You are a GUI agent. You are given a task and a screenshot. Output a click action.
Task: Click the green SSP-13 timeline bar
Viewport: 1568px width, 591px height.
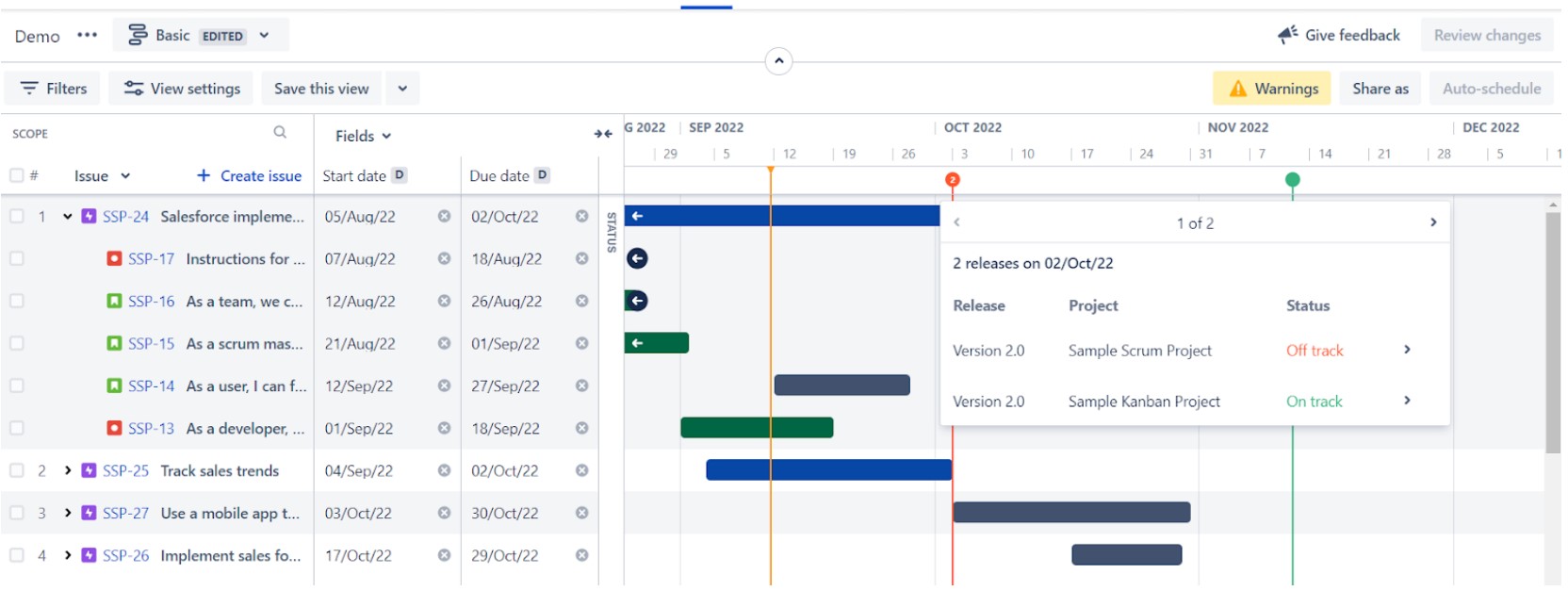(757, 428)
